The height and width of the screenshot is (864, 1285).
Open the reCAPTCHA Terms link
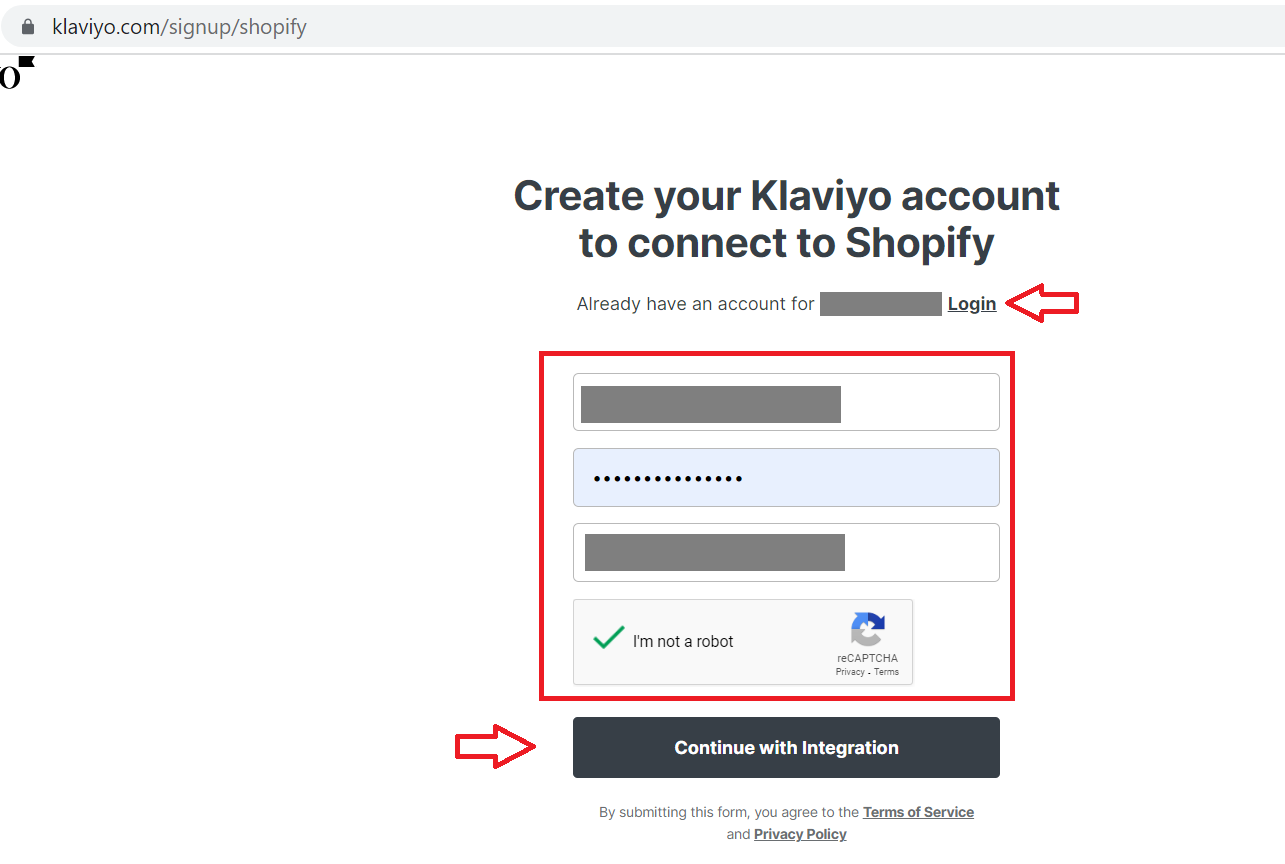pos(886,672)
